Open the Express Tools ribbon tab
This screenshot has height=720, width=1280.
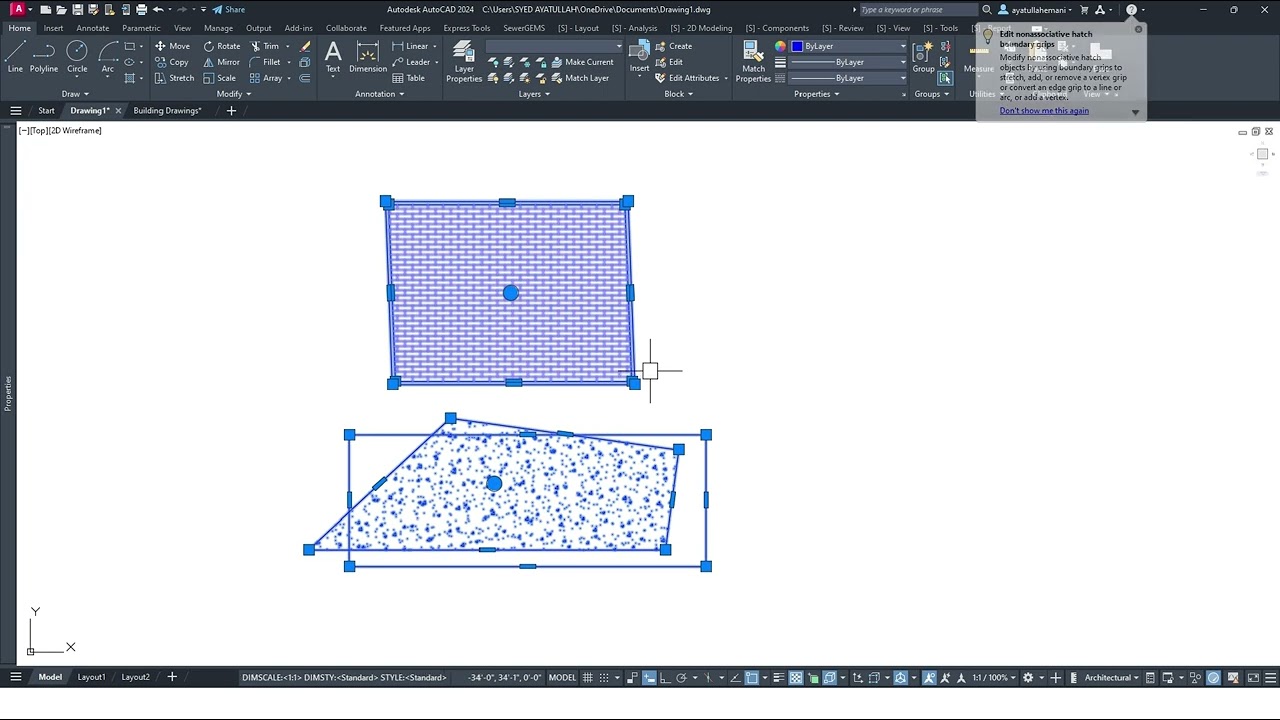(x=467, y=28)
